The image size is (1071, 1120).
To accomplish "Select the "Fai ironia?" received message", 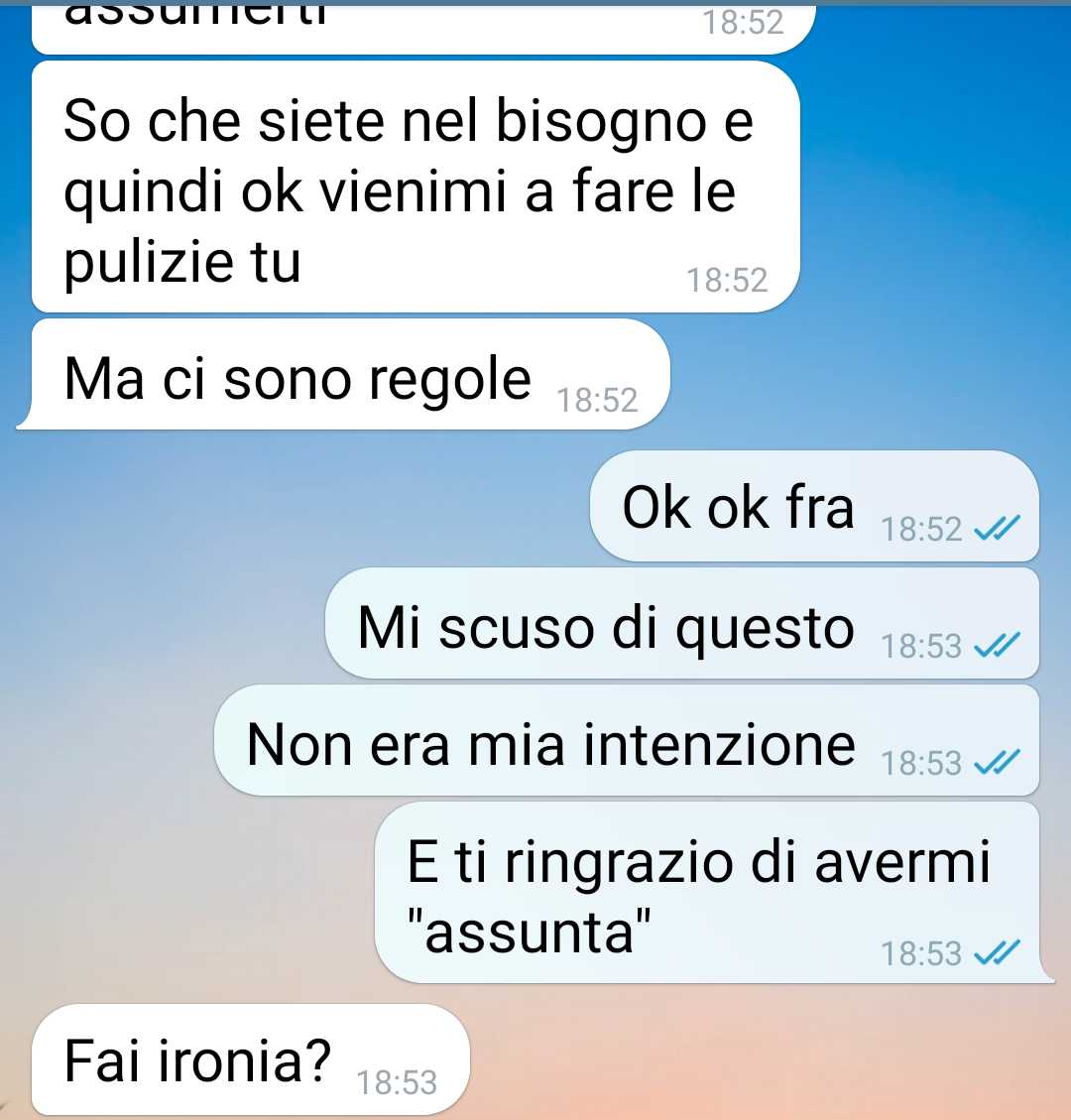I will click(251, 1059).
